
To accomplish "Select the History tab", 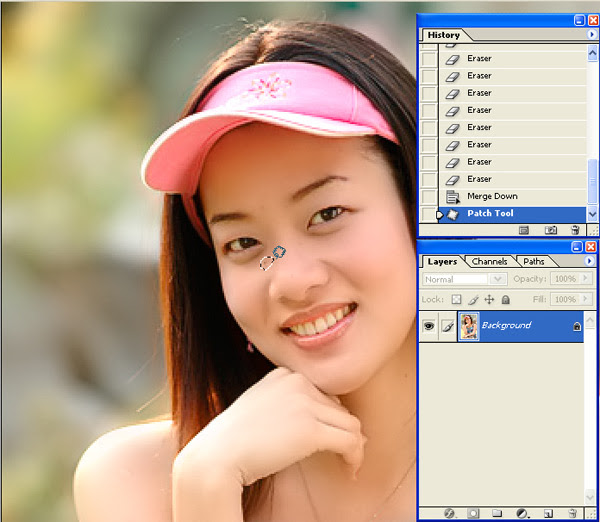I will pyautogui.click(x=443, y=35).
